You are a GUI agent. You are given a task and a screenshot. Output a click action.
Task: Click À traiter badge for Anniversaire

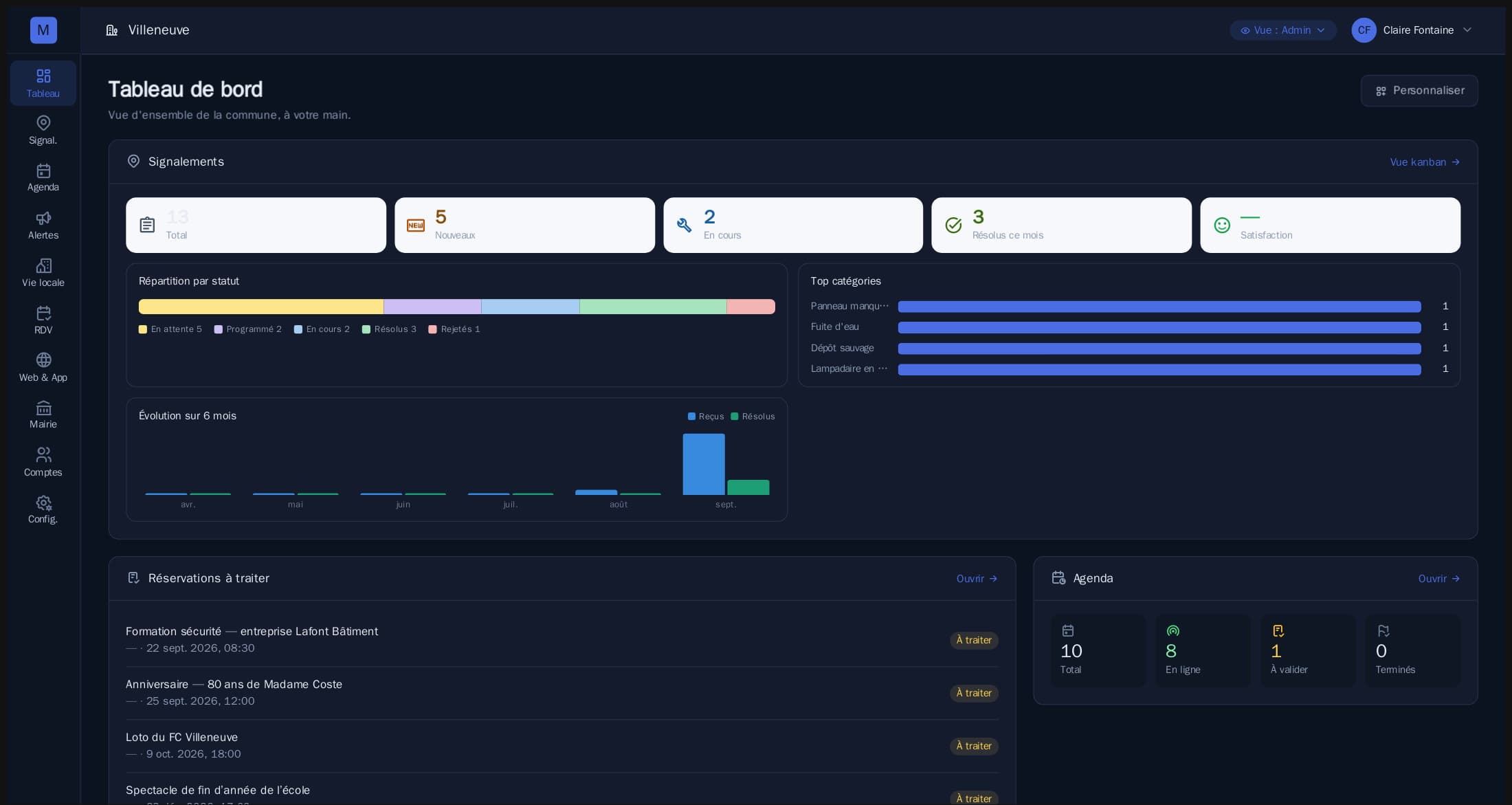[974, 693]
